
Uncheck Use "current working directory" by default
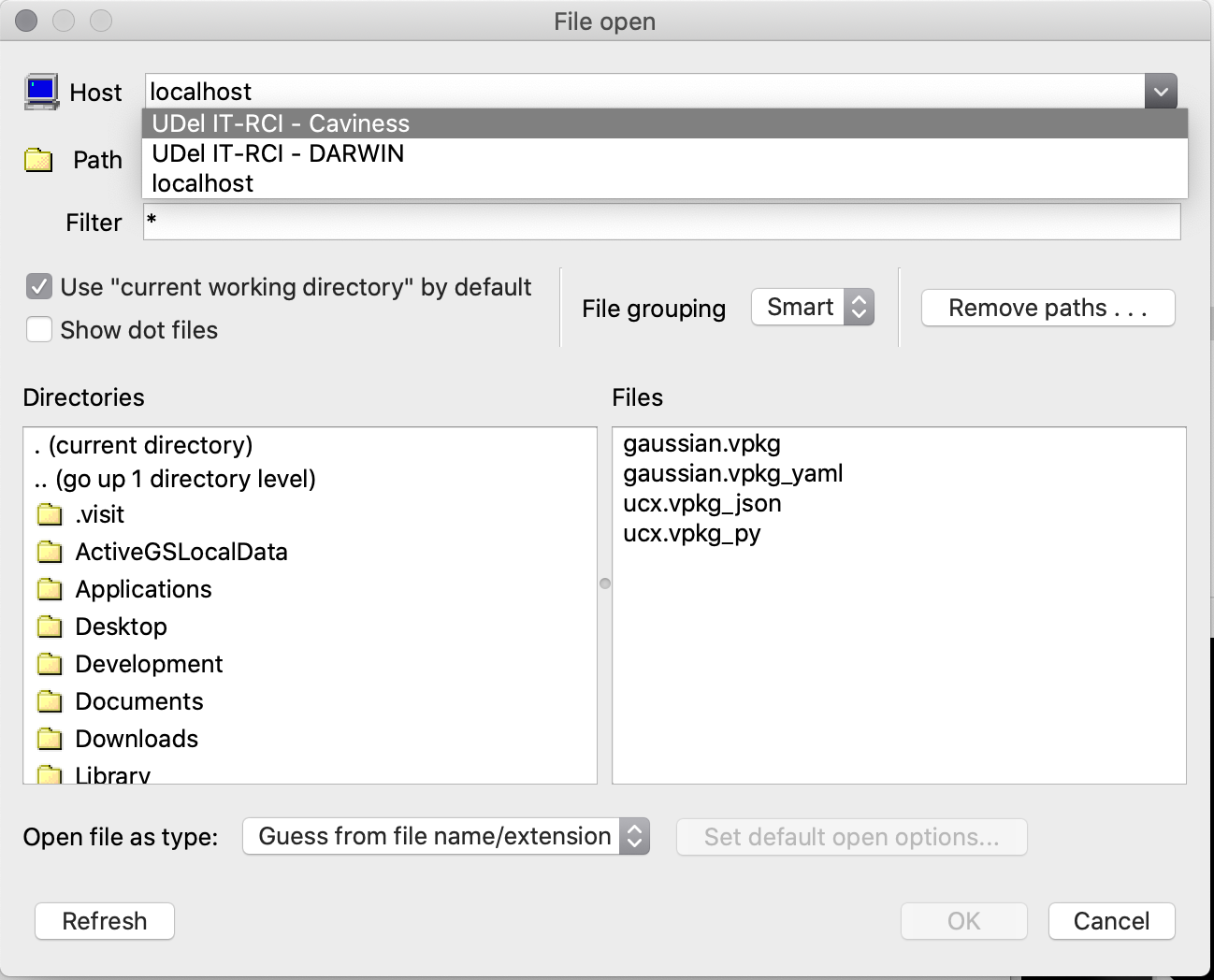(39, 287)
